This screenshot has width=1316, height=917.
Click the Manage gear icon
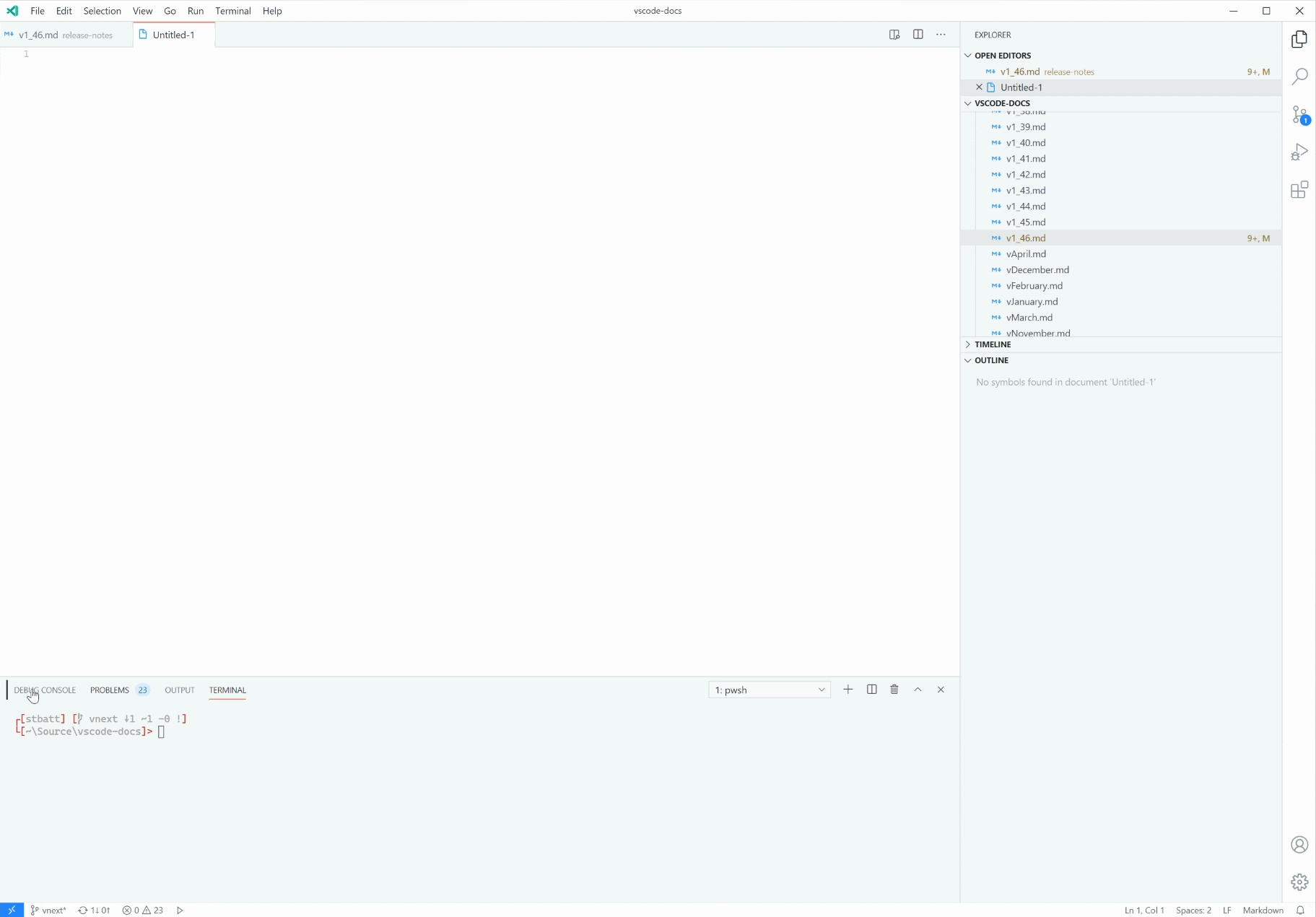point(1298,881)
